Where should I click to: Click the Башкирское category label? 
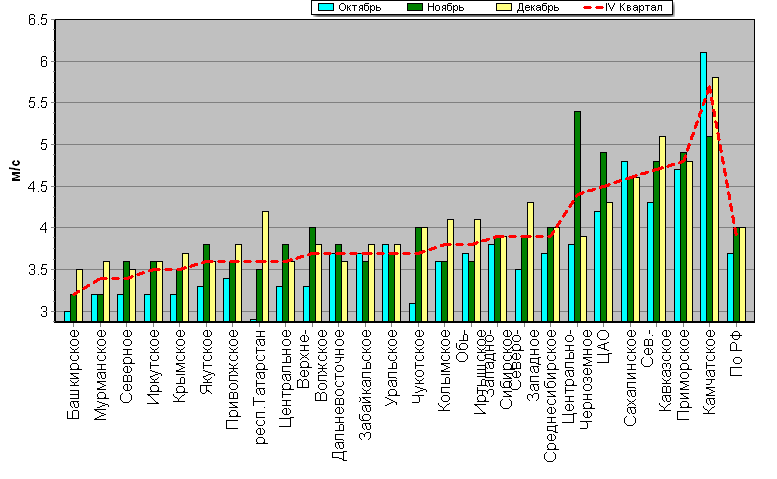[x=73, y=374]
